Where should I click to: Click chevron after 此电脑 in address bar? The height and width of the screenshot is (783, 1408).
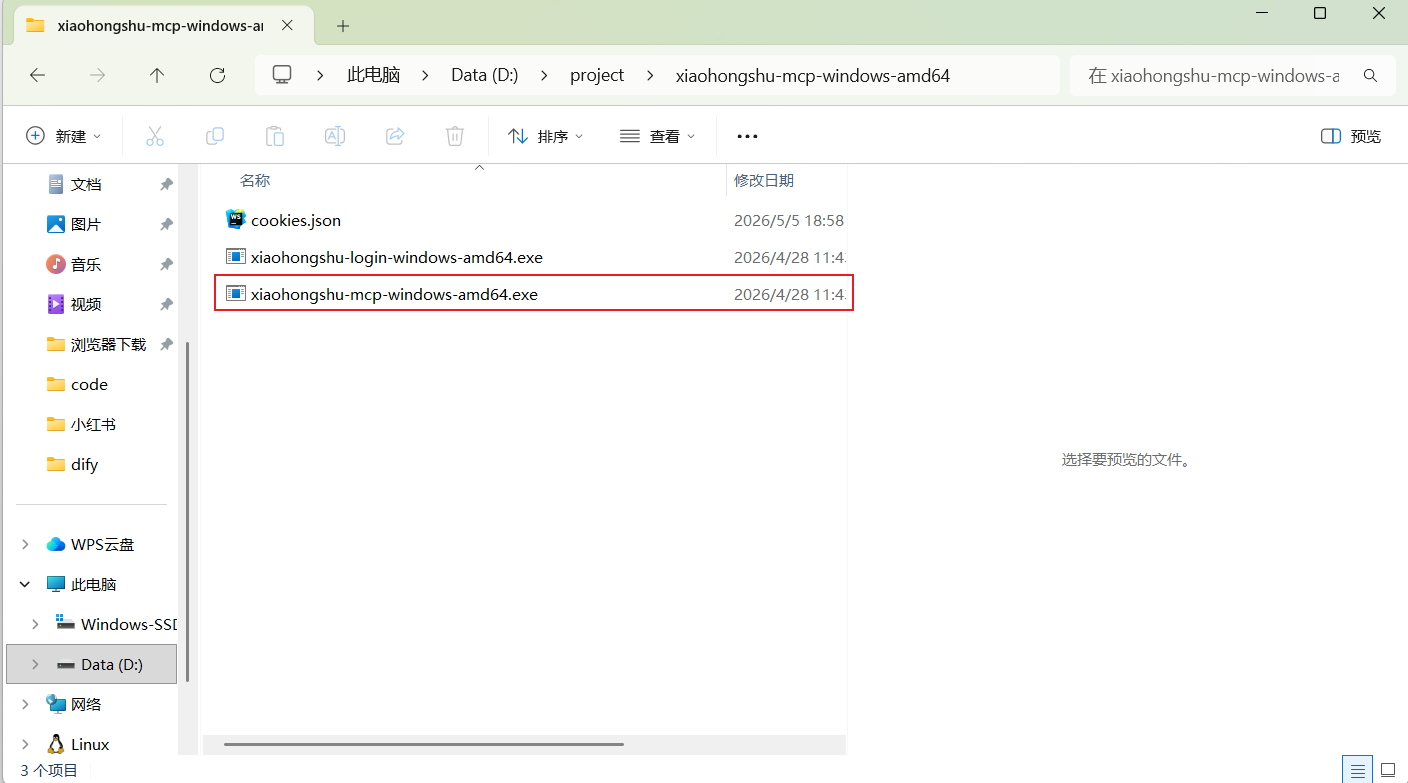point(425,75)
